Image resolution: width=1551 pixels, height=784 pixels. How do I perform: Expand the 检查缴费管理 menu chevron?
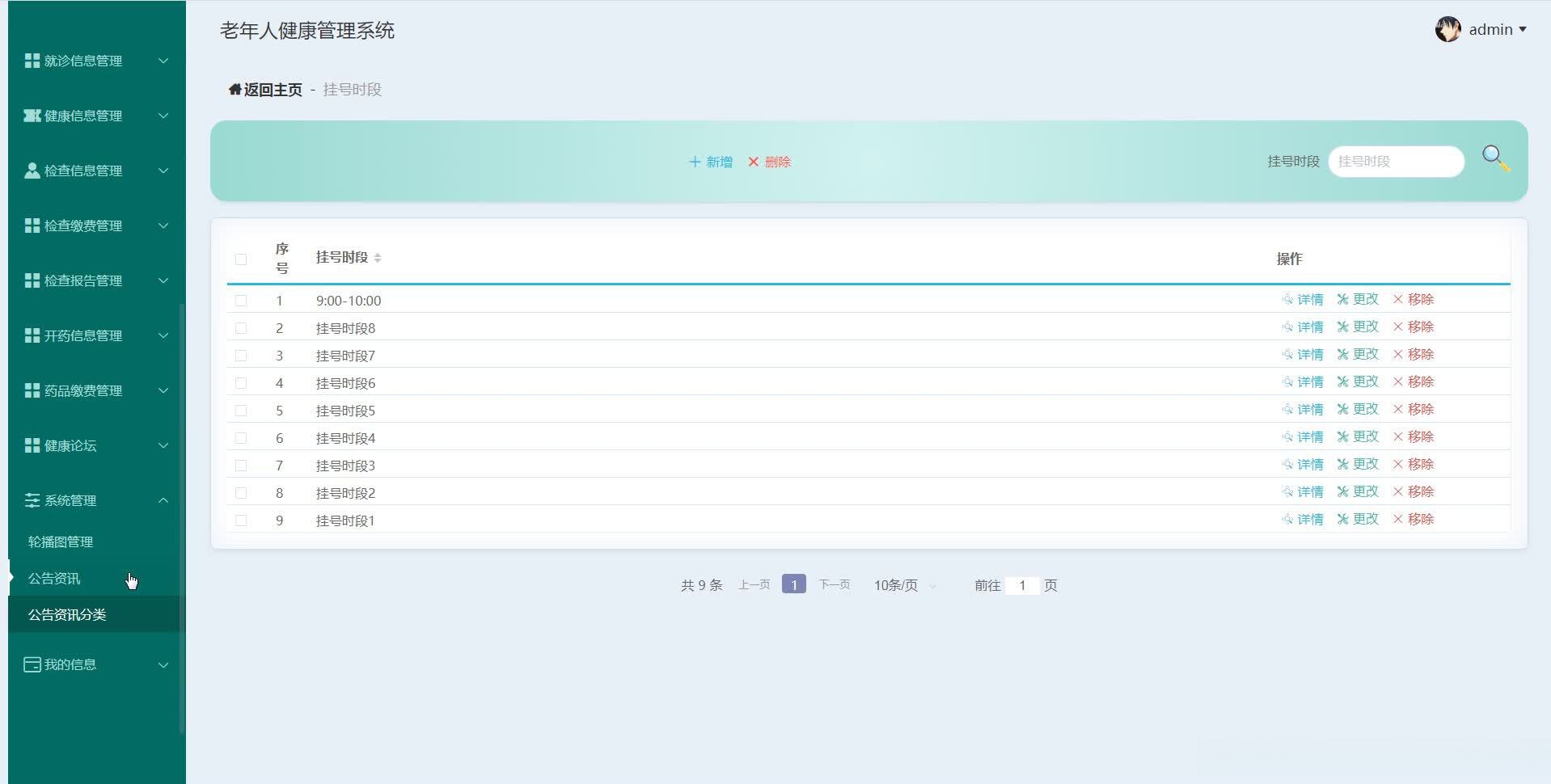(x=163, y=226)
